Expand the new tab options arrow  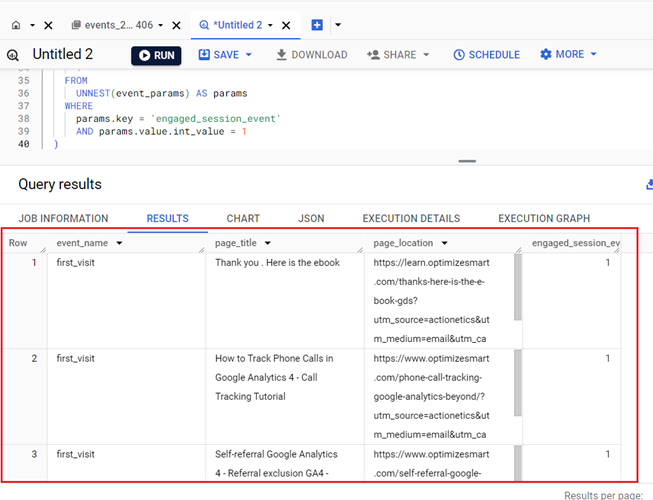pos(338,25)
